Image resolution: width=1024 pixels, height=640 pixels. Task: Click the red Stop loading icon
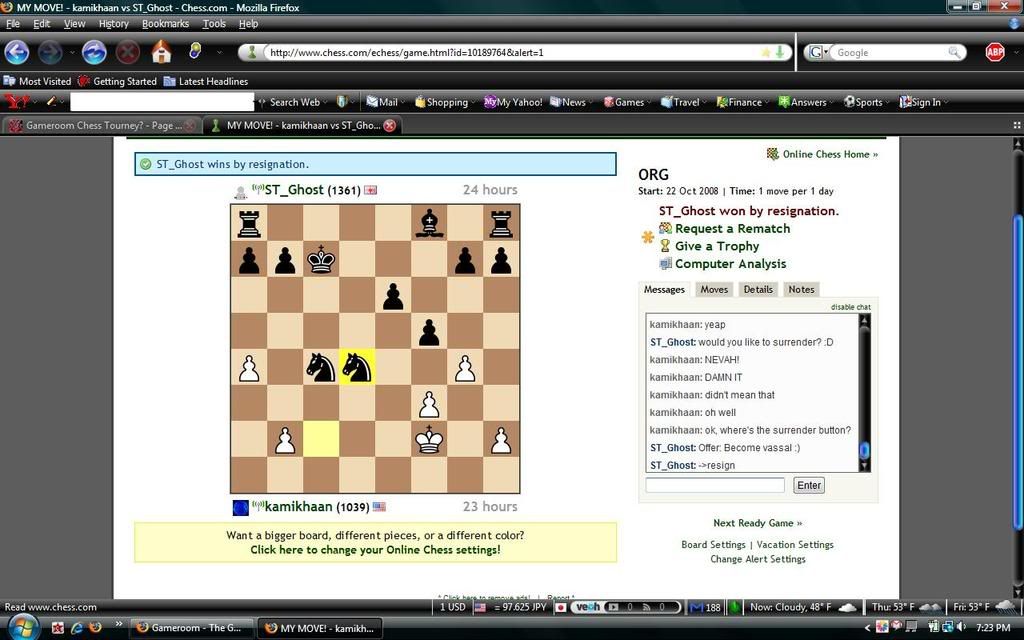tap(128, 52)
